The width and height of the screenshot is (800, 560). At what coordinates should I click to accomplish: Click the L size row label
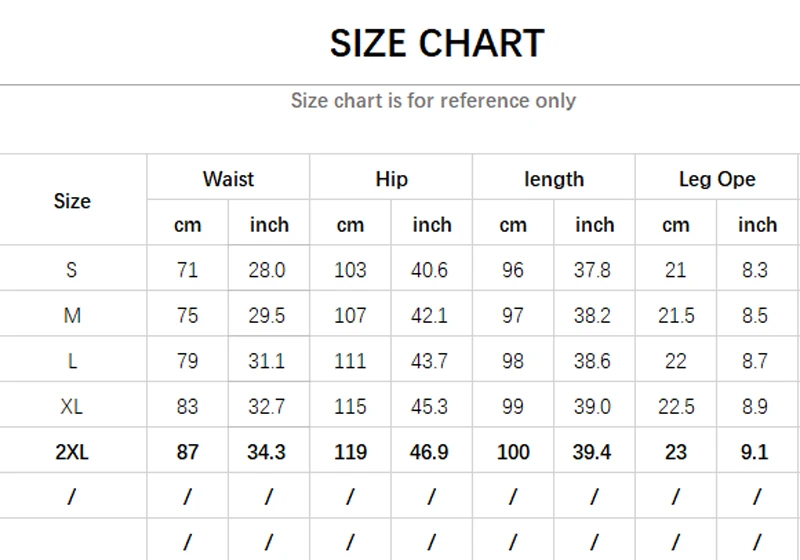coord(72,361)
